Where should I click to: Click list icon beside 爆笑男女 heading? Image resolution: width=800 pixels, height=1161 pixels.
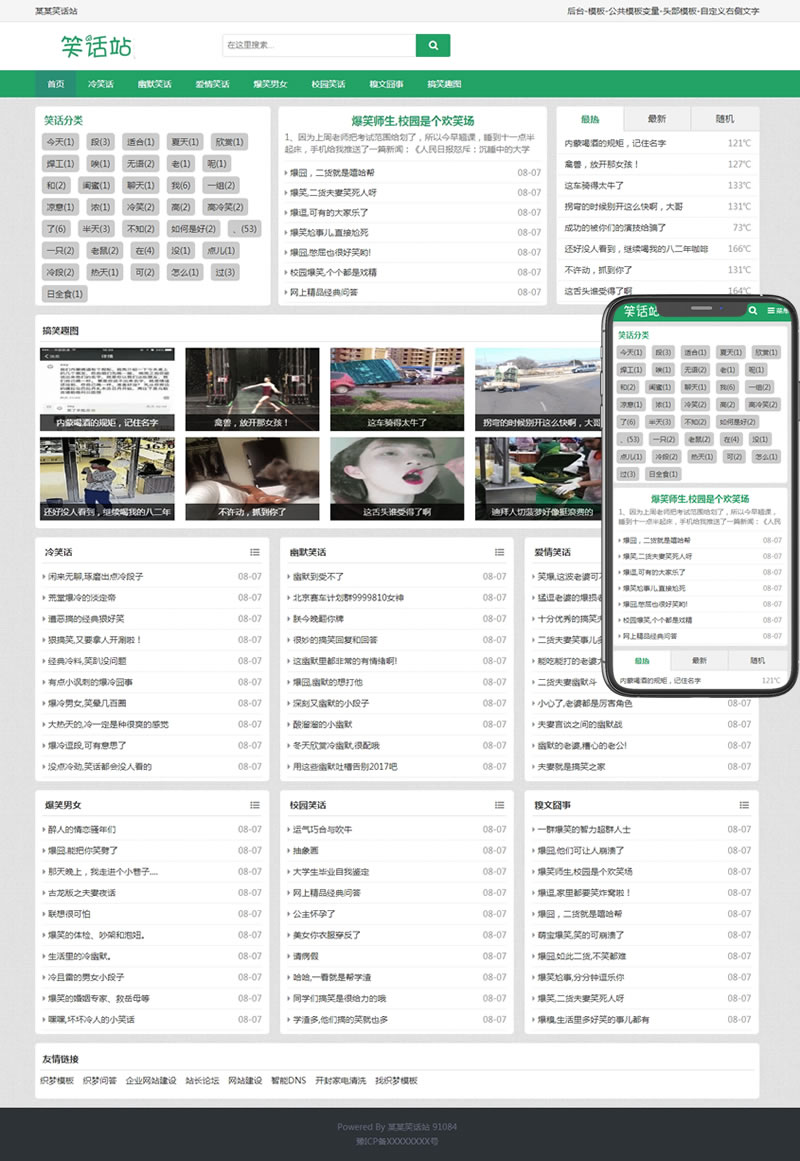pyautogui.click(x=255, y=805)
